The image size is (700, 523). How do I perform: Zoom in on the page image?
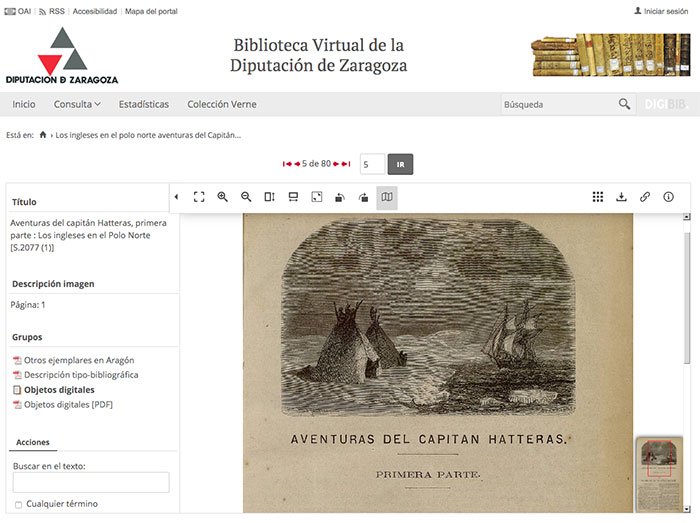coord(223,197)
